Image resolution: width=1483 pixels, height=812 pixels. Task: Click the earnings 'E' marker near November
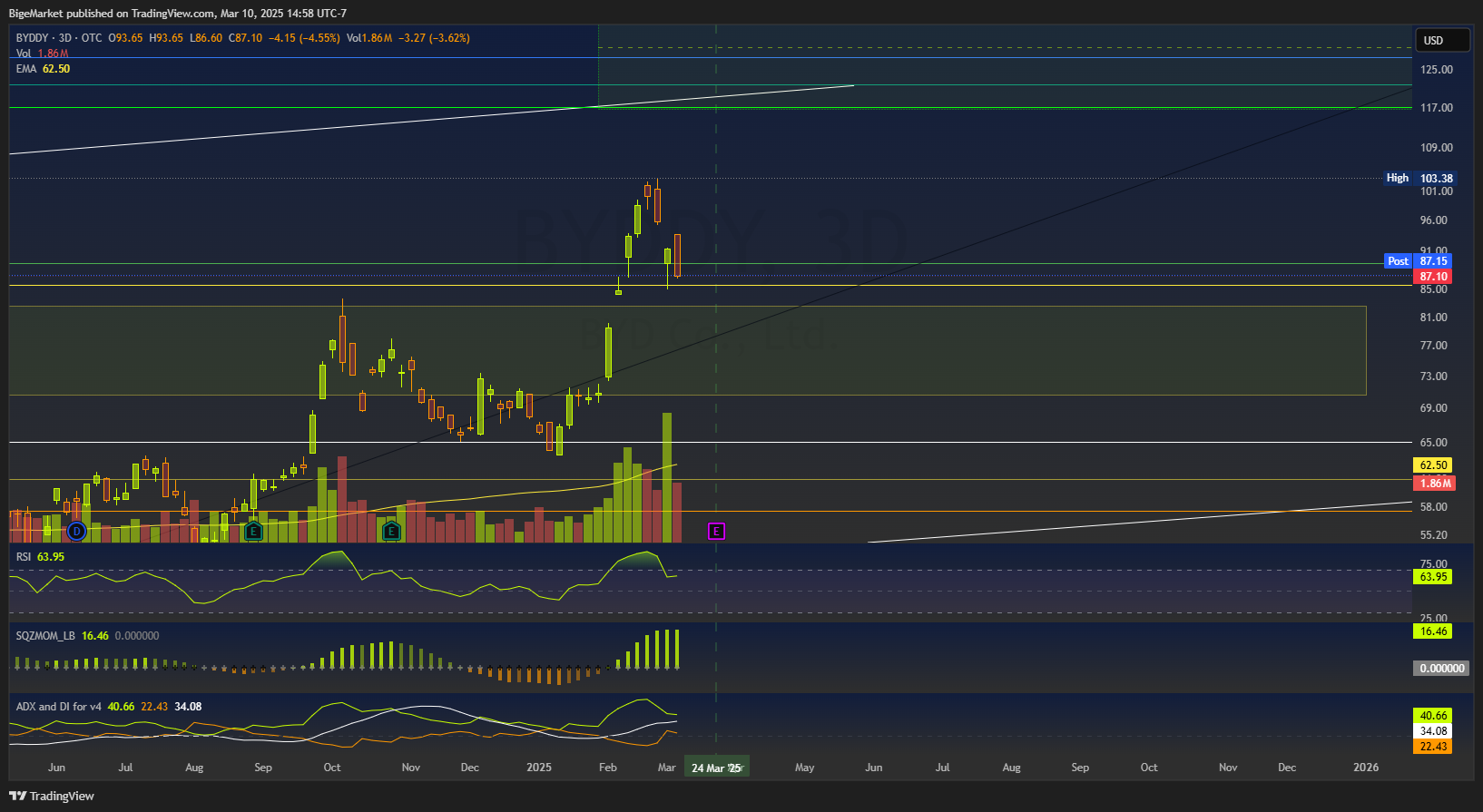391,531
